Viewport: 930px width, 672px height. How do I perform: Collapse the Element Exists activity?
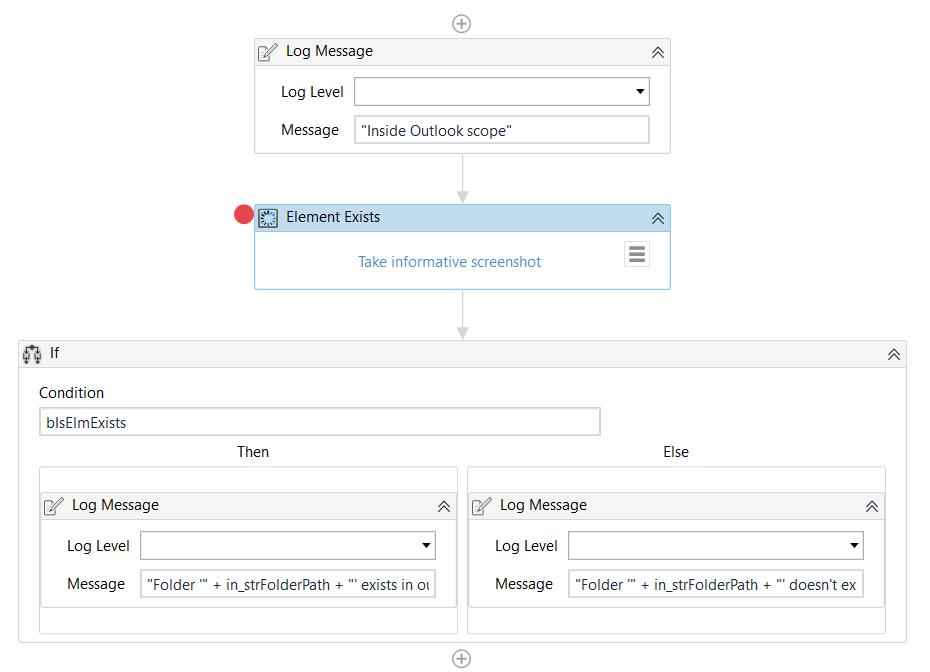[658, 218]
